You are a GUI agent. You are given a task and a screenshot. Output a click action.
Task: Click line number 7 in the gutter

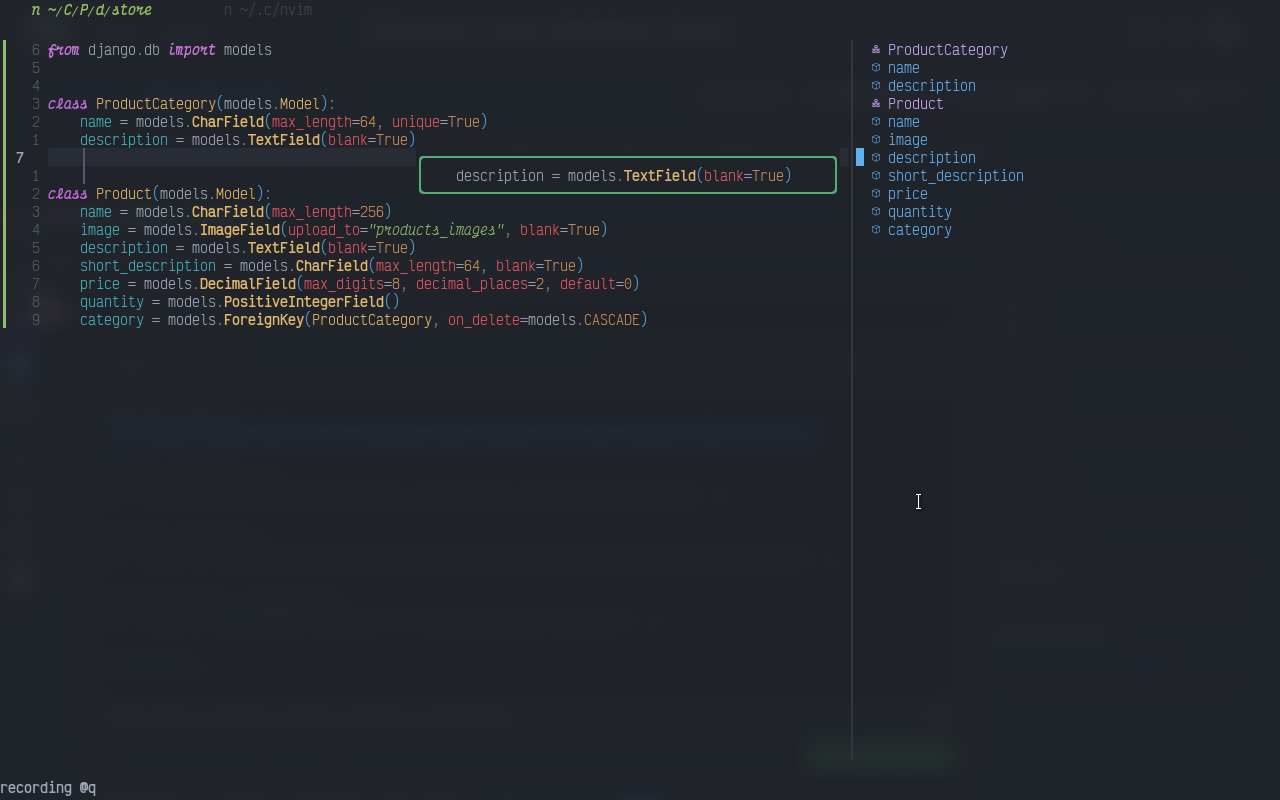pos(19,157)
